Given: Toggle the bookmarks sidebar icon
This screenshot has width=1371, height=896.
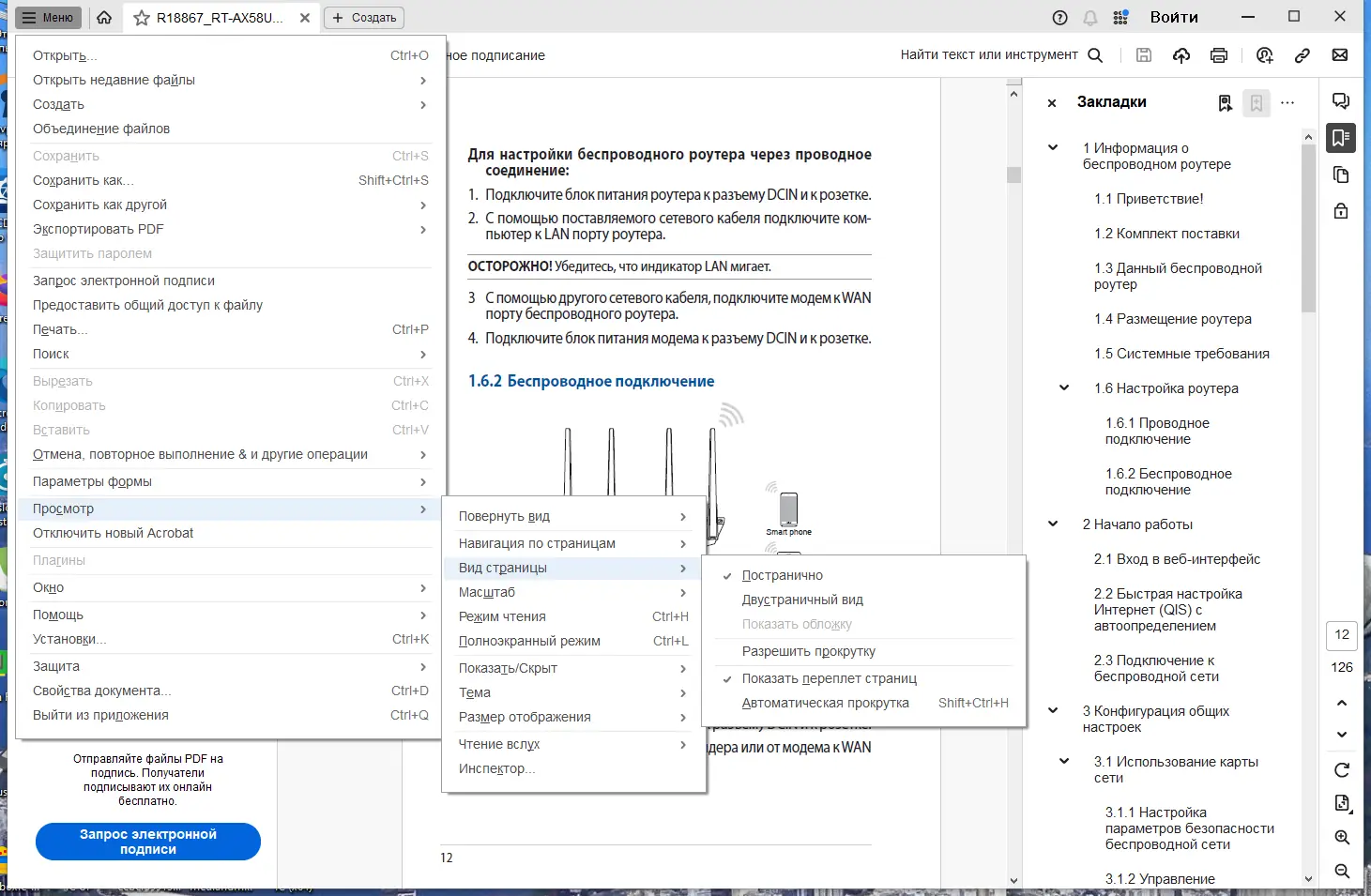Looking at the screenshot, I should tap(1341, 138).
